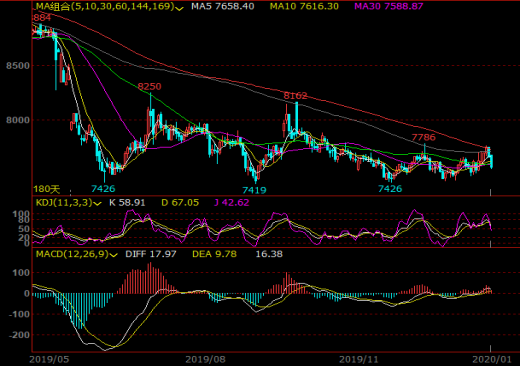Click the -200 MACD axis label
This screenshot has height=366, width=521.
click(19, 335)
